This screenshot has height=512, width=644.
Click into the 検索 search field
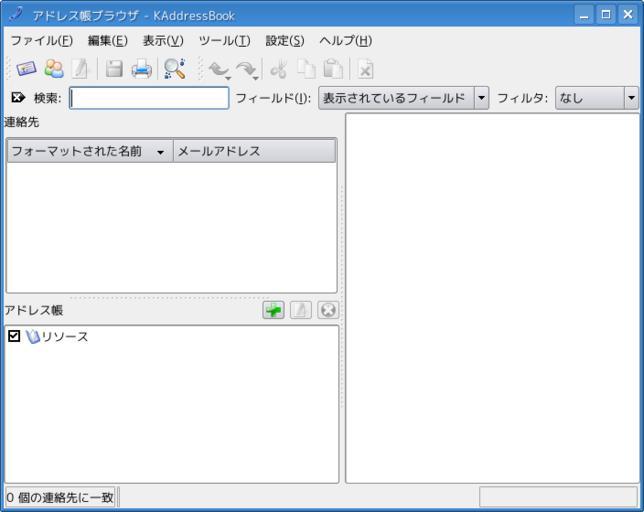(149, 98)
